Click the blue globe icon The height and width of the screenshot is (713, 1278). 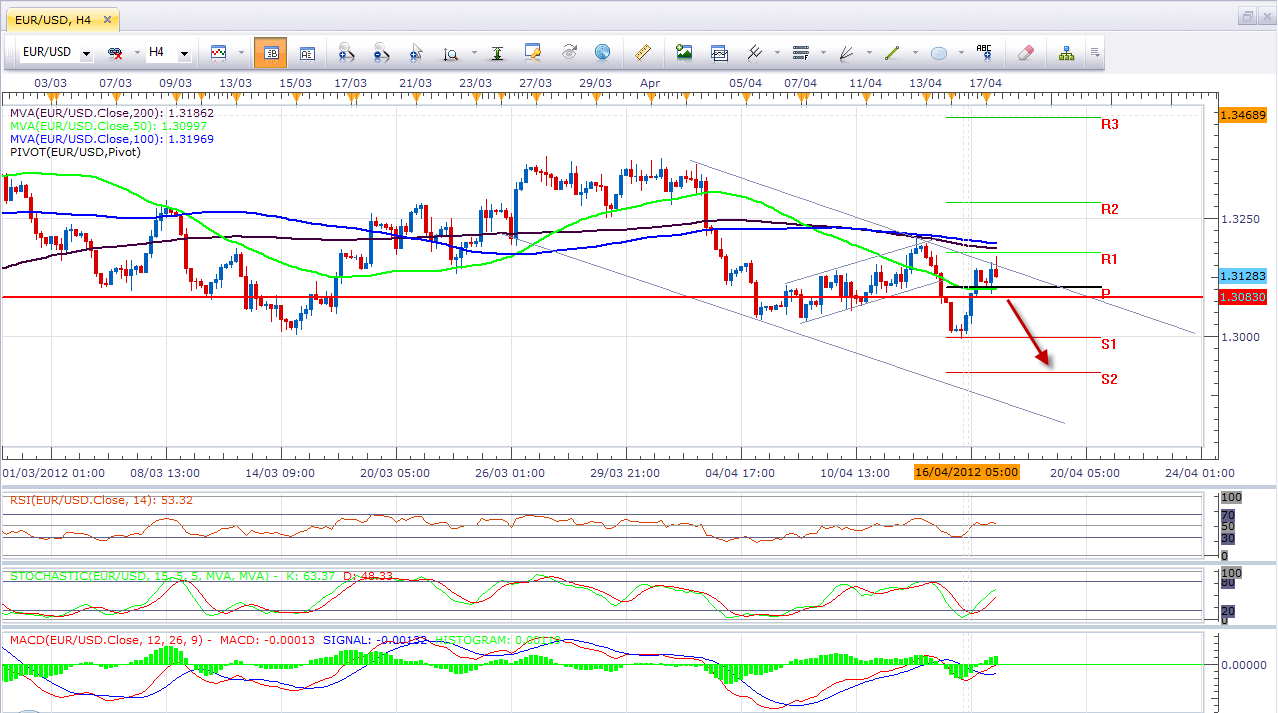pos(602,52)
